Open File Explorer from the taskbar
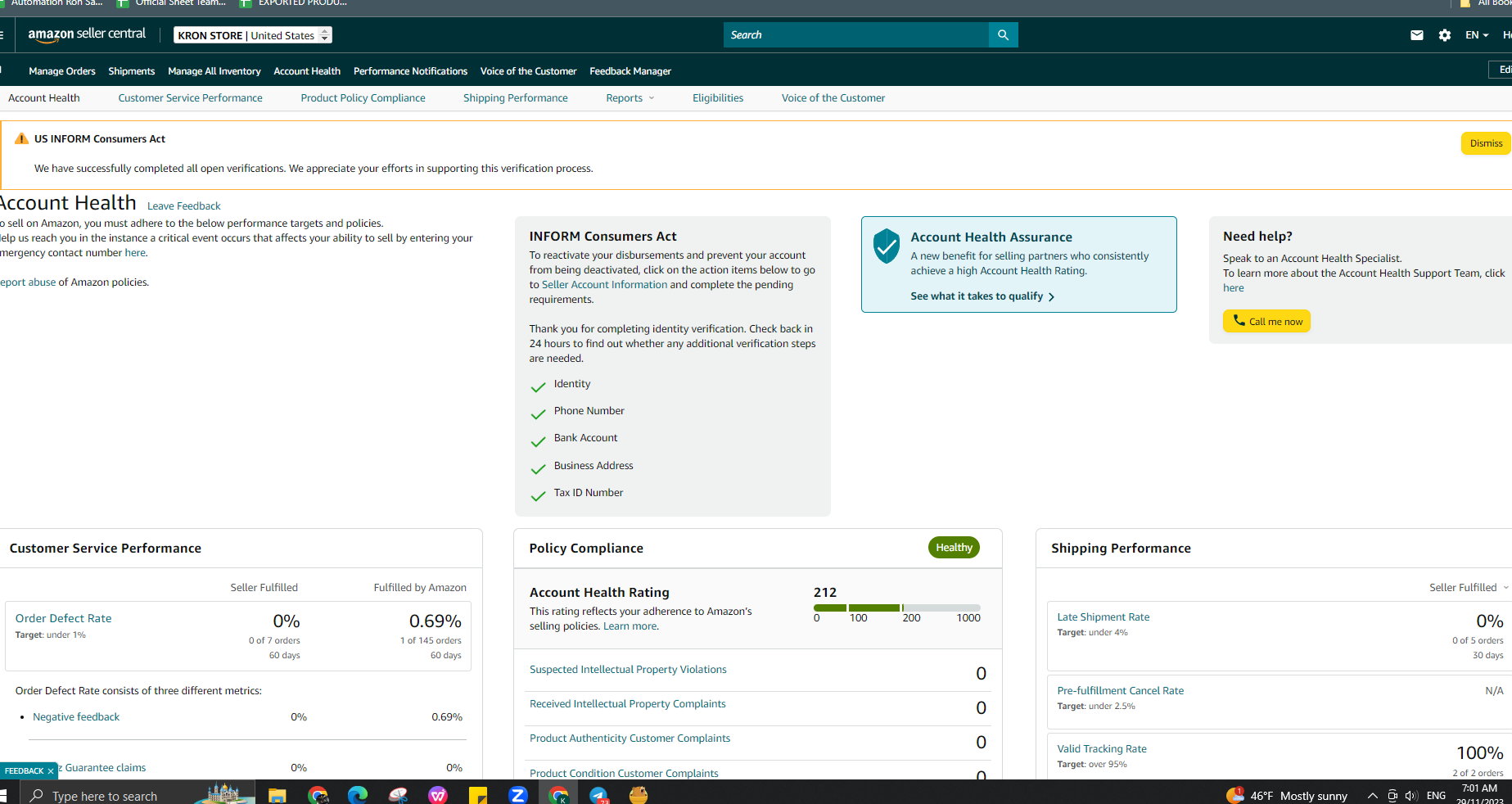Screen dimensions: 1512x804 (278, 795)
